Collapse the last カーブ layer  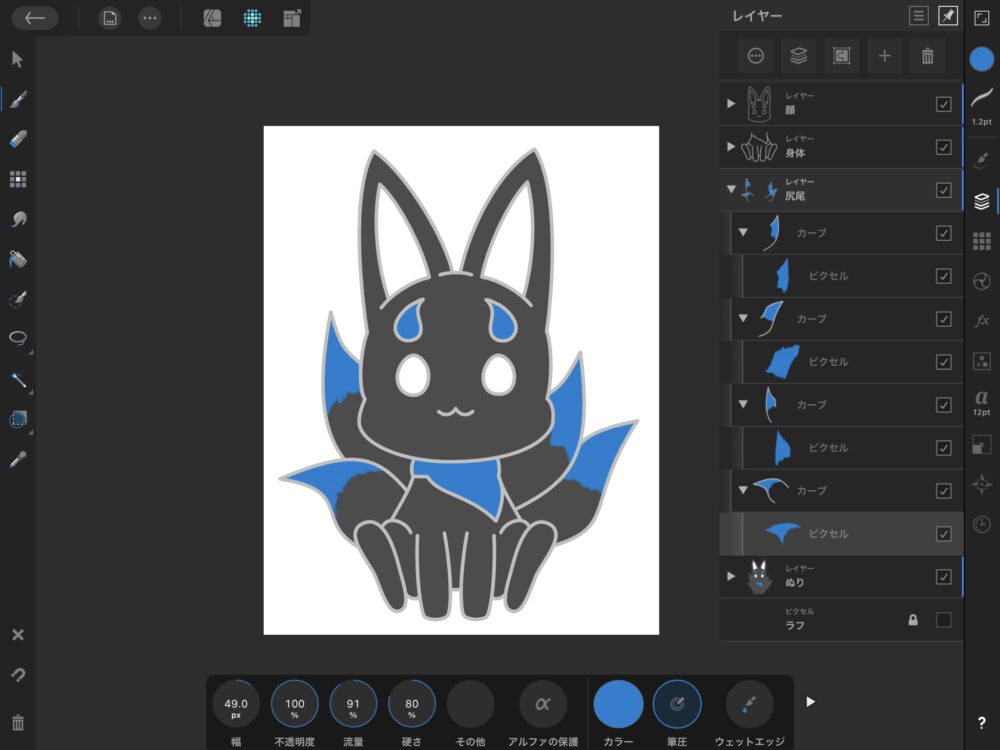coord(743,490)
